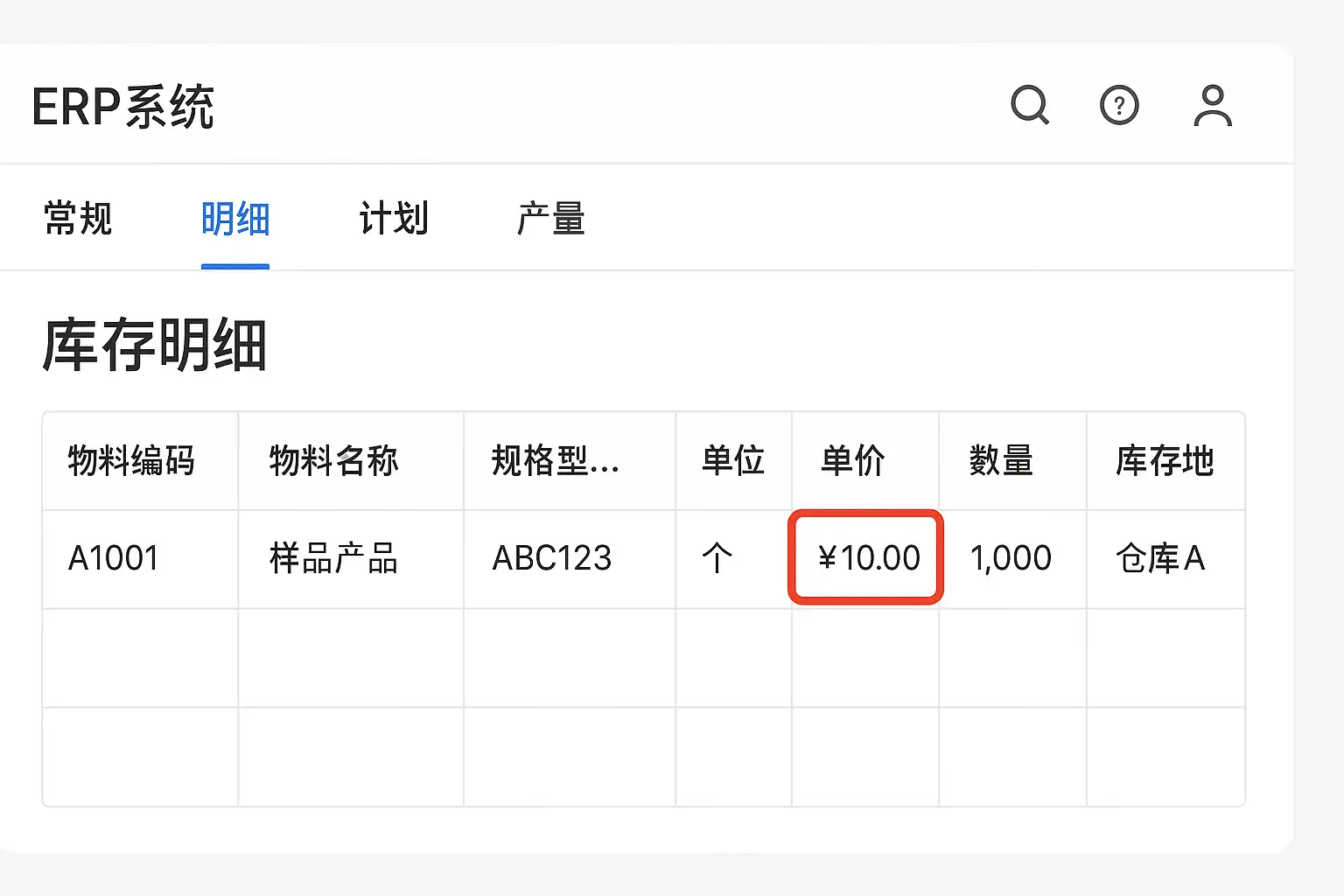Open help via question mark icon
Viewport: 1344px width, 896px height.
[1119, 106]
